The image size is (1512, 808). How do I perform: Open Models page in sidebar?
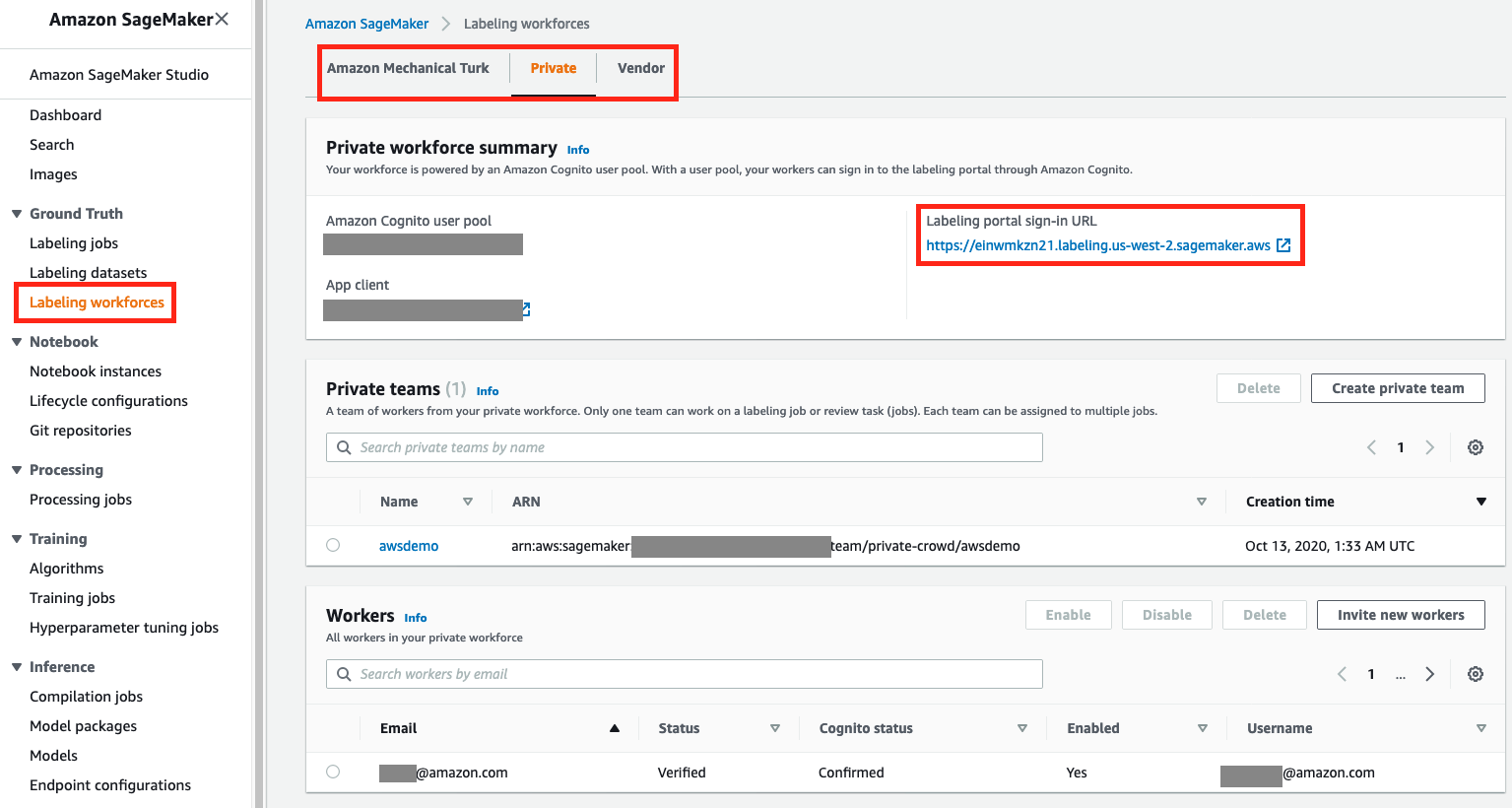(x=53, y=756)
